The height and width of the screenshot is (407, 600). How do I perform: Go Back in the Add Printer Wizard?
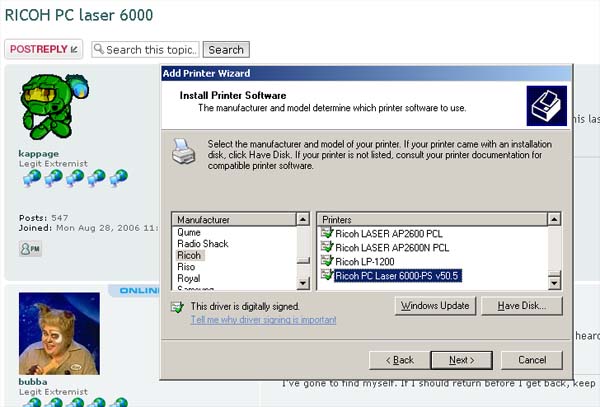(x=399, y=360)
